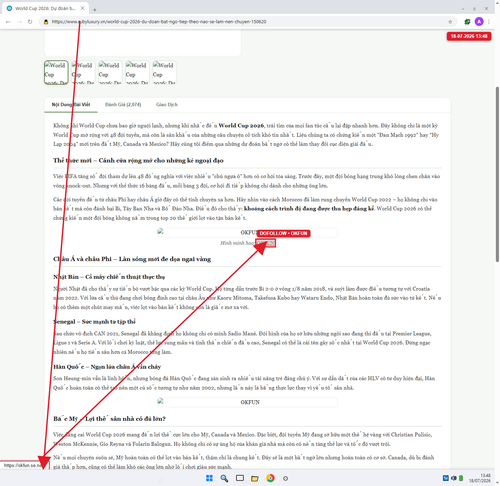Open the extensions puzzle icon
The height and width of the screenshot is (486, 500).
467,22
